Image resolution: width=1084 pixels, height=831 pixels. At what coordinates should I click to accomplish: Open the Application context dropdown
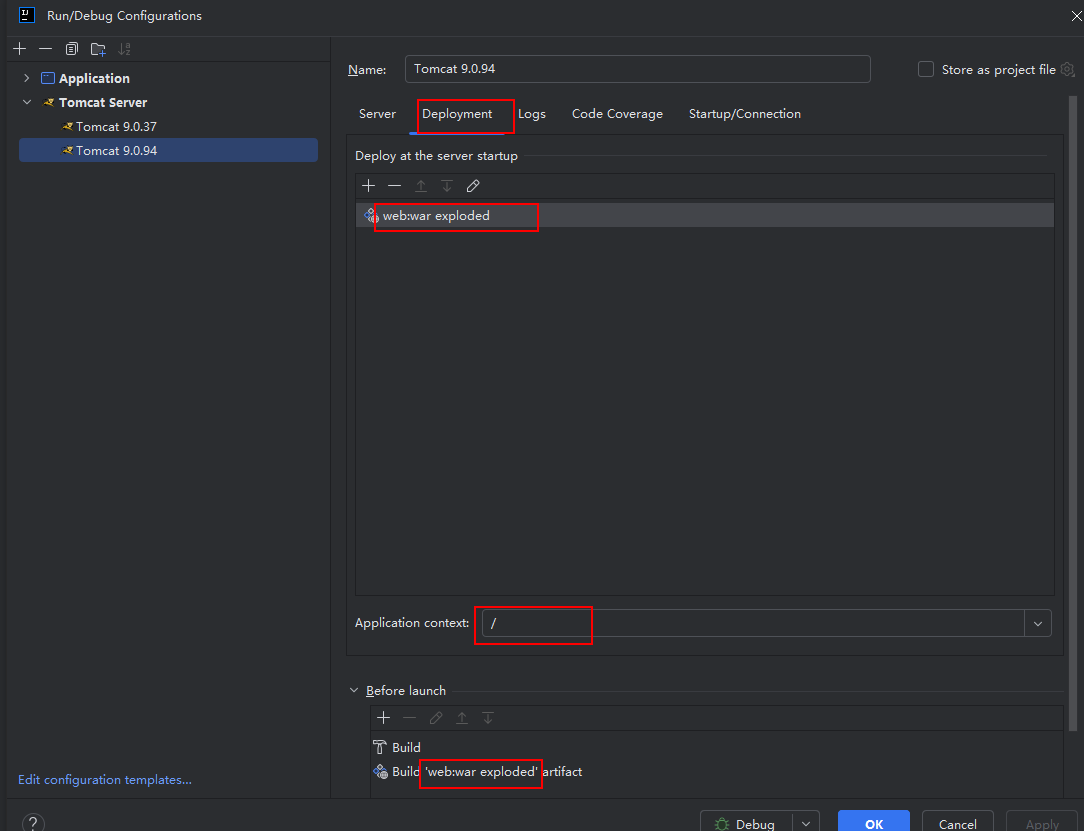[x=1038, y=624]
